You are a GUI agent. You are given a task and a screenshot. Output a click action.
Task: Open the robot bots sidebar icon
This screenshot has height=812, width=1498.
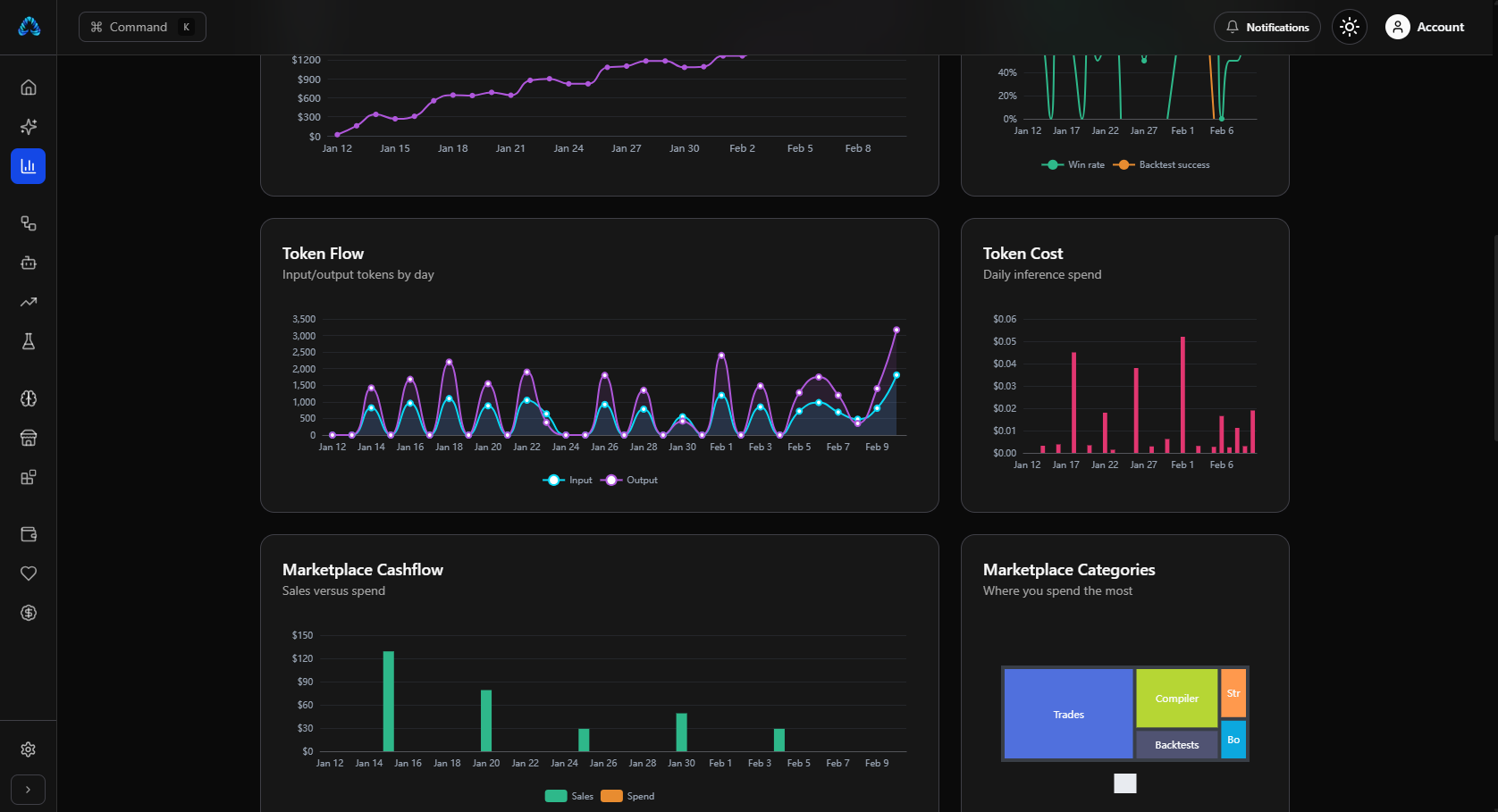click(x=29, y=263)
